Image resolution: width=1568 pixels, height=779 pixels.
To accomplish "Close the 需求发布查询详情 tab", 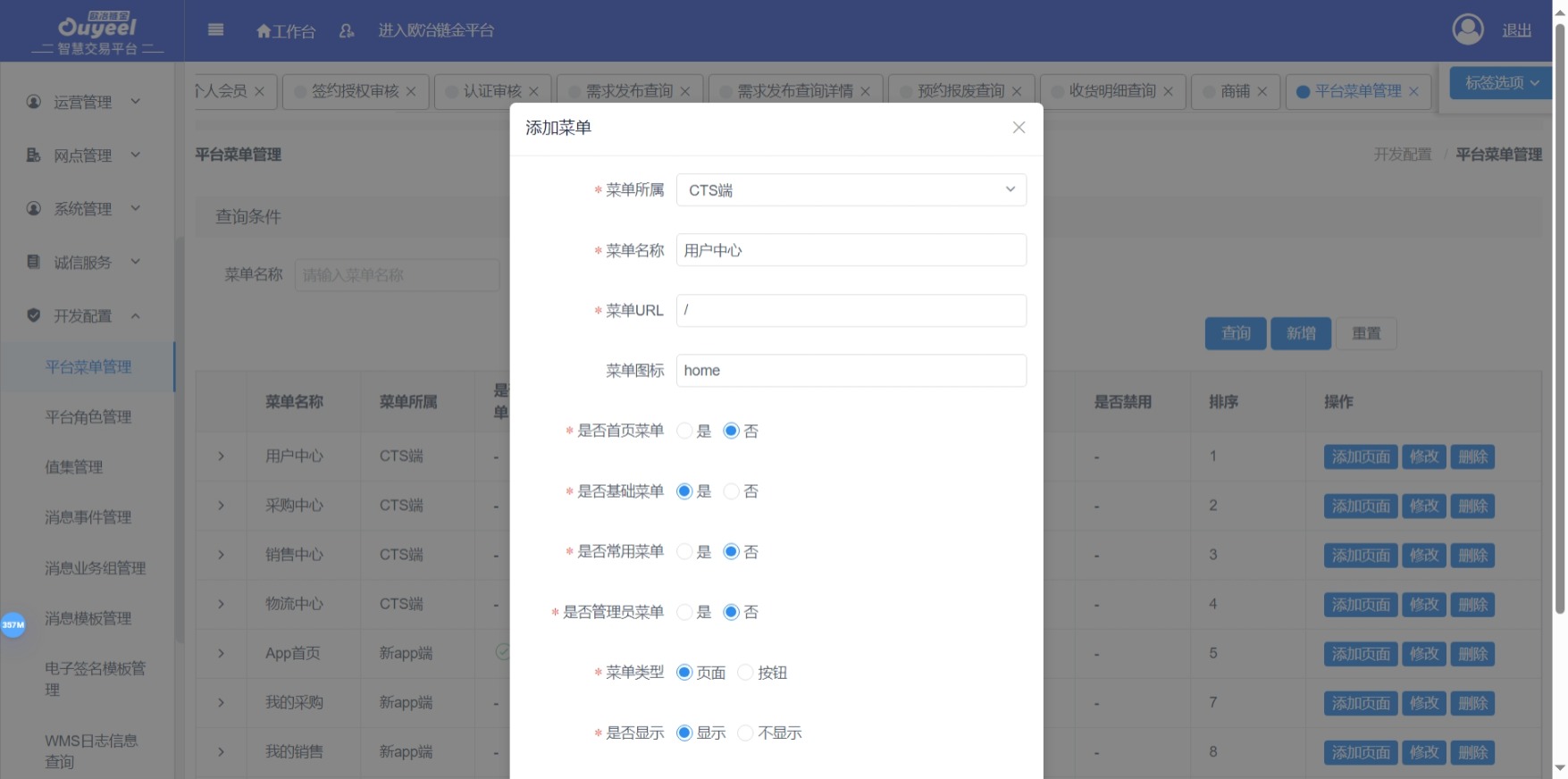I will (x=865, y=91).
